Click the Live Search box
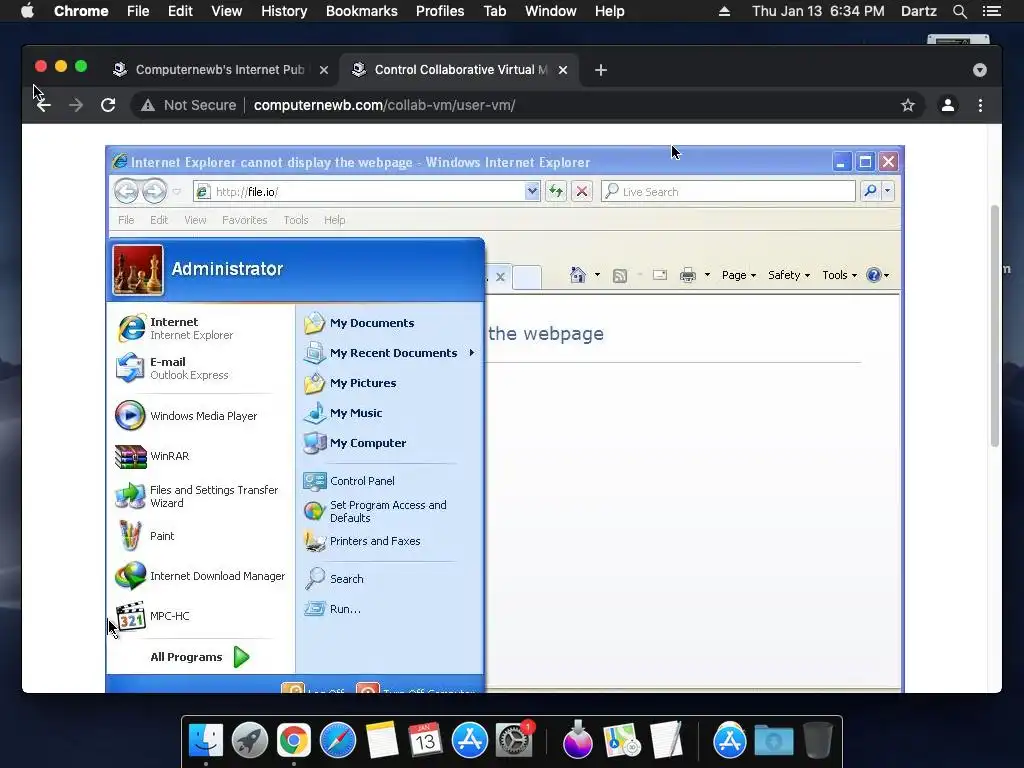The image size is (1024, 768). 728,191
